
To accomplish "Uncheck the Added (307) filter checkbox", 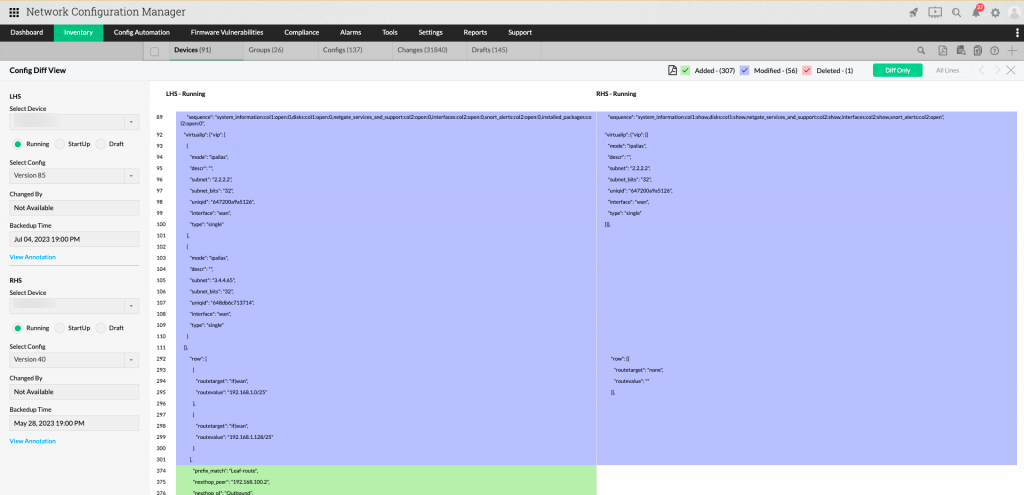I will [x=686, y=70].
